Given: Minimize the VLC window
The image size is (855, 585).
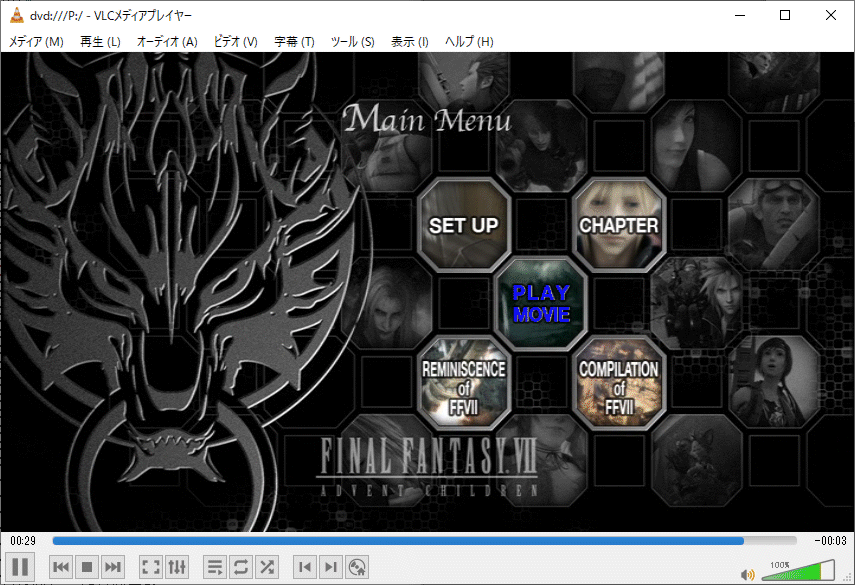Looking at the screenshot, I should [x=740, y=15].
